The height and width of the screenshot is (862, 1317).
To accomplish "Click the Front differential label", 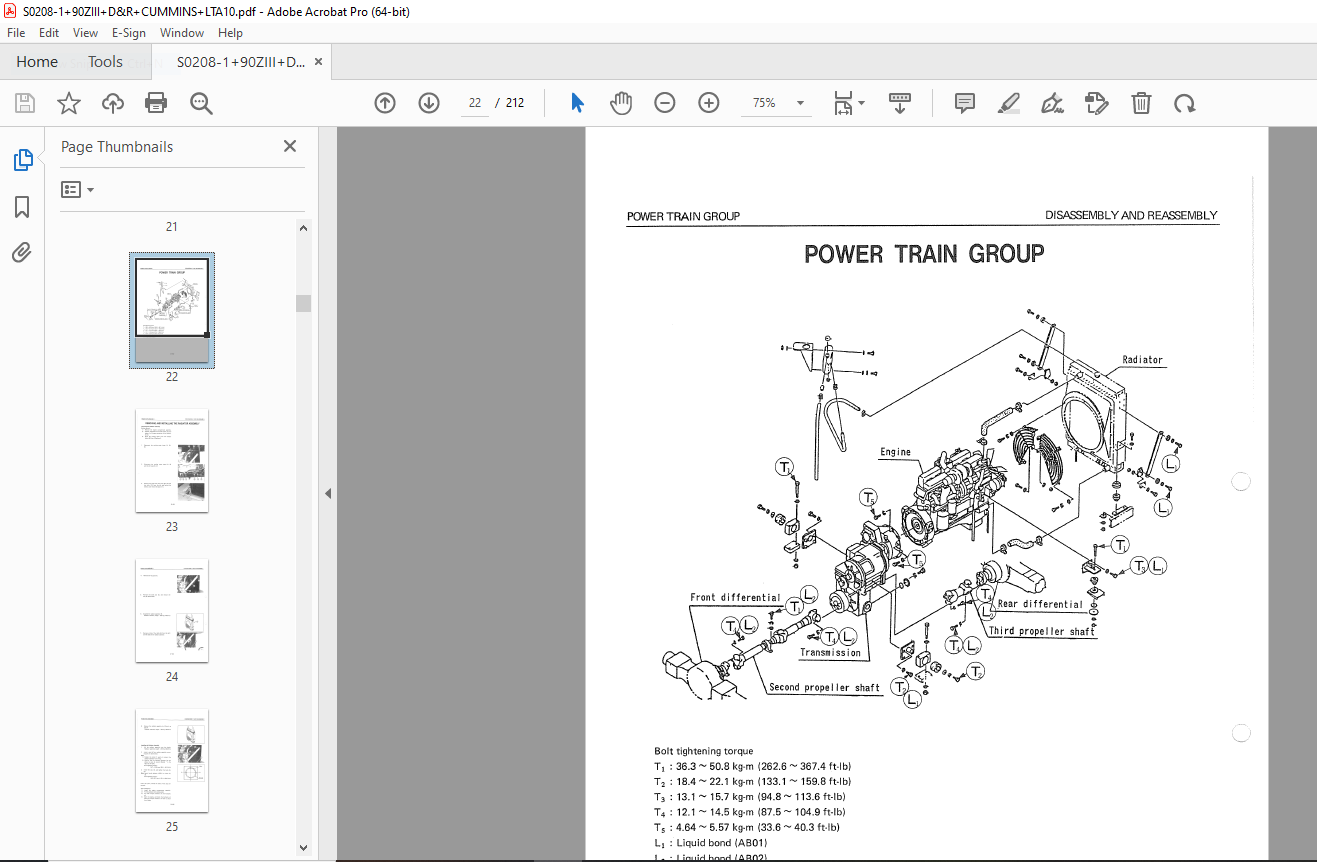I will tap(735, 598).
